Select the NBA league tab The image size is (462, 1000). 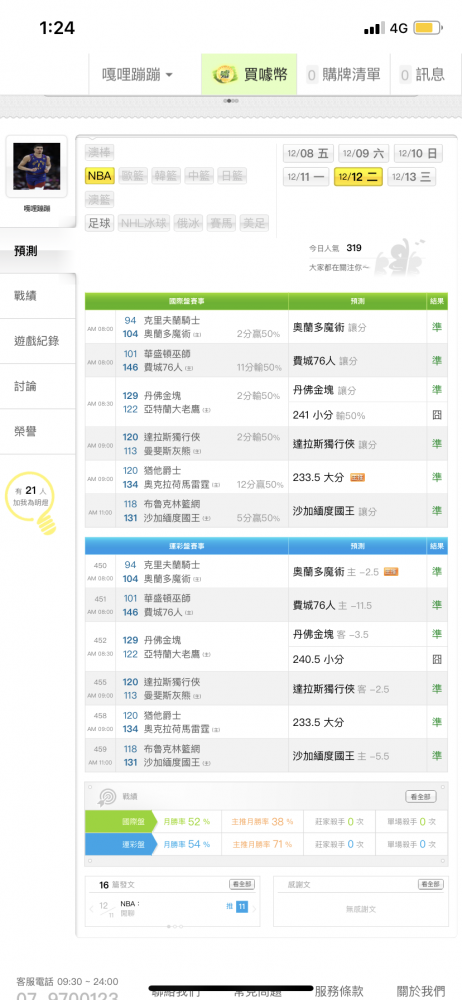100,176
